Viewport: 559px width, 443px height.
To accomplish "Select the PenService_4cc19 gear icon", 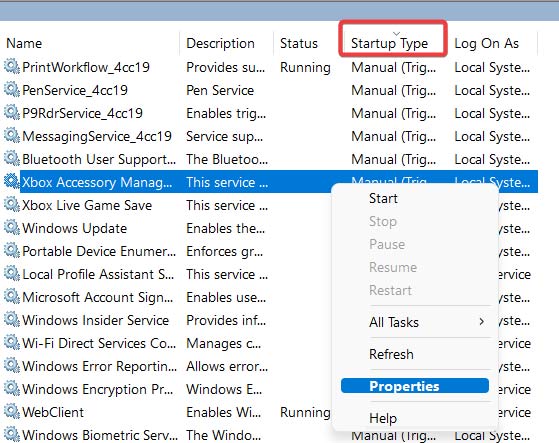I will tap(12, 89).
